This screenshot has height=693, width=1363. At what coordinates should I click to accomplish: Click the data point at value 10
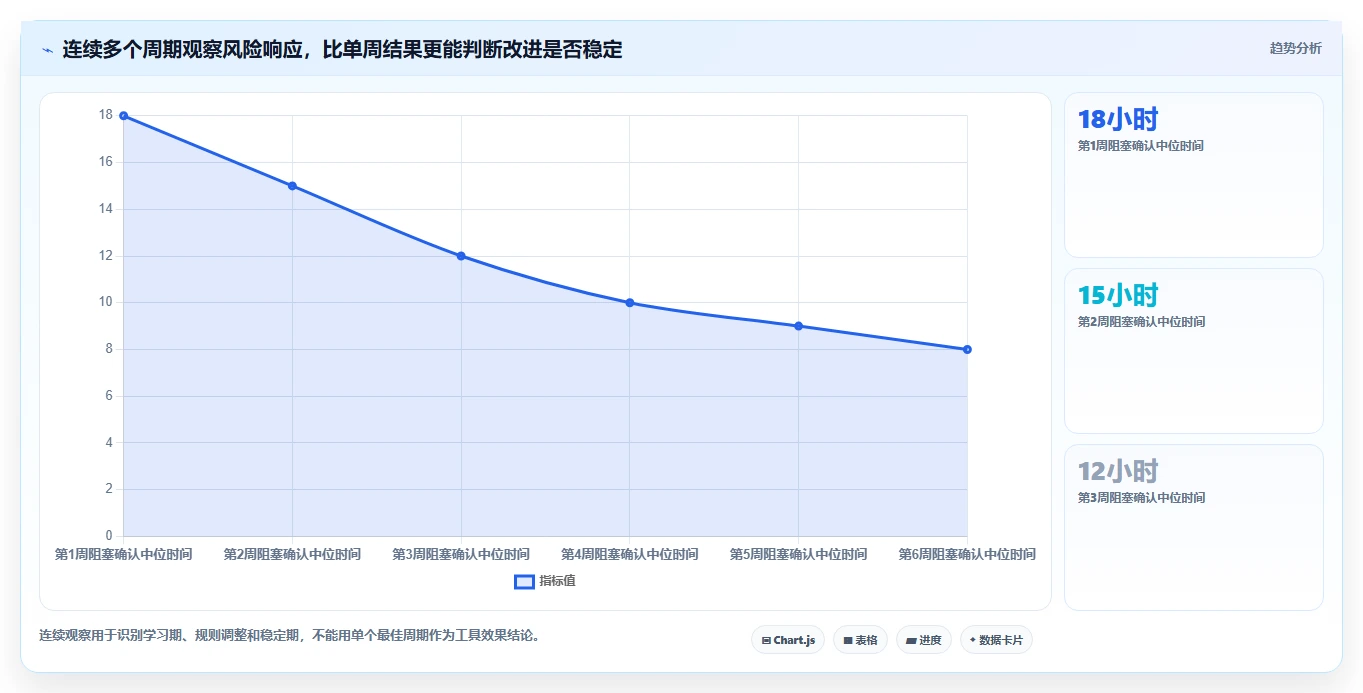click(x=630, y=303)
